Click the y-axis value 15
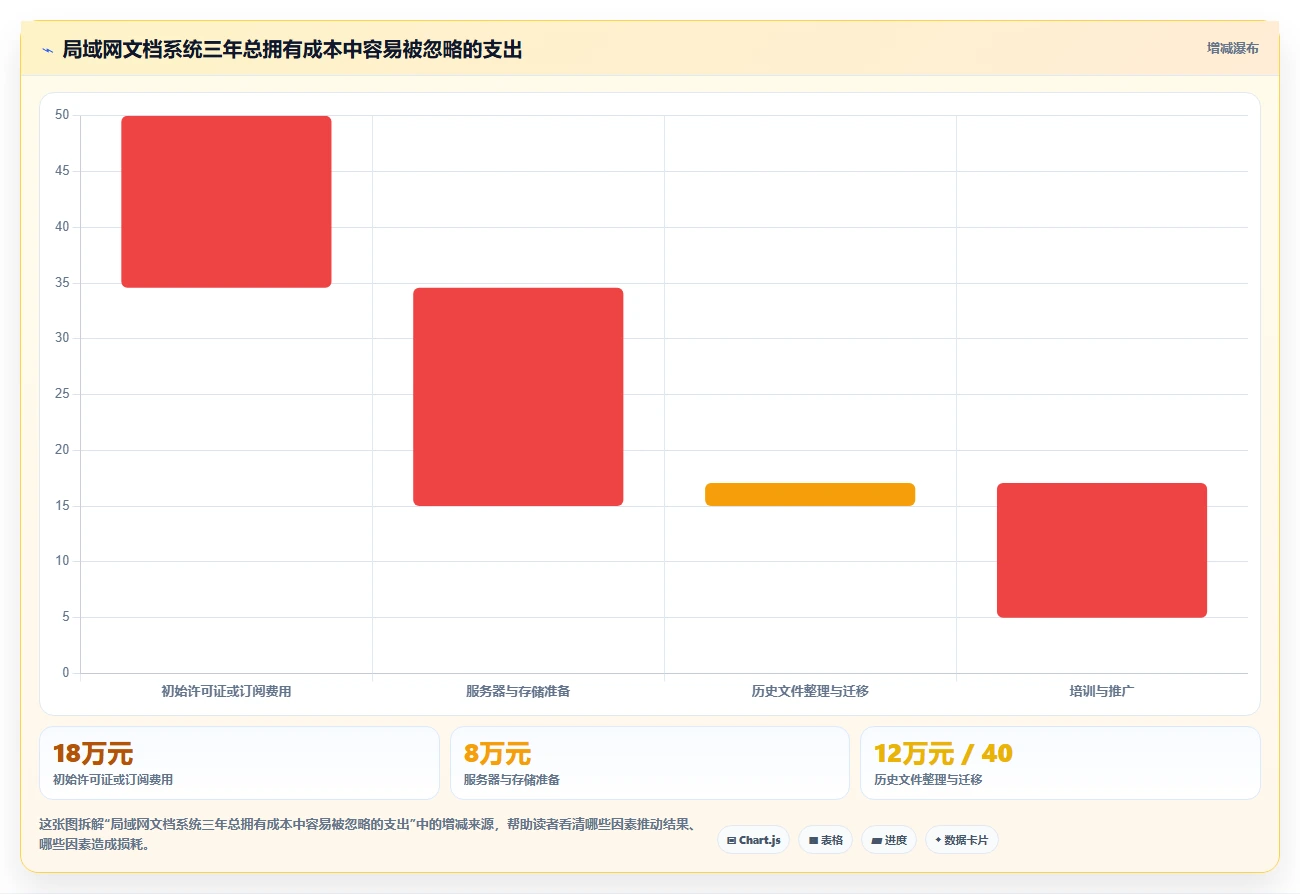Image resolution: width=1300 pixels, height=894 pixels. tap(62, 506)
